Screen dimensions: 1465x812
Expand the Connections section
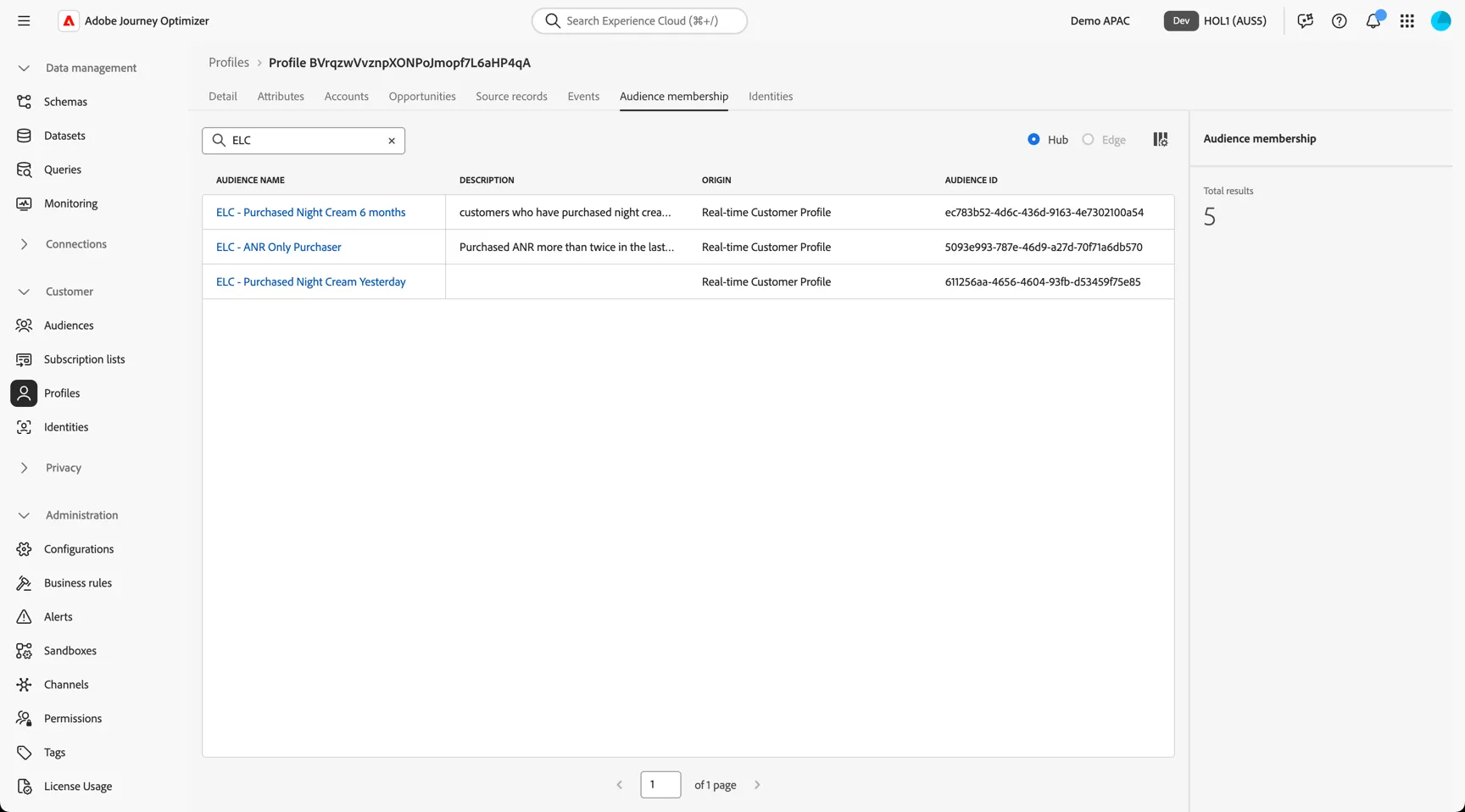pos(24,244)
